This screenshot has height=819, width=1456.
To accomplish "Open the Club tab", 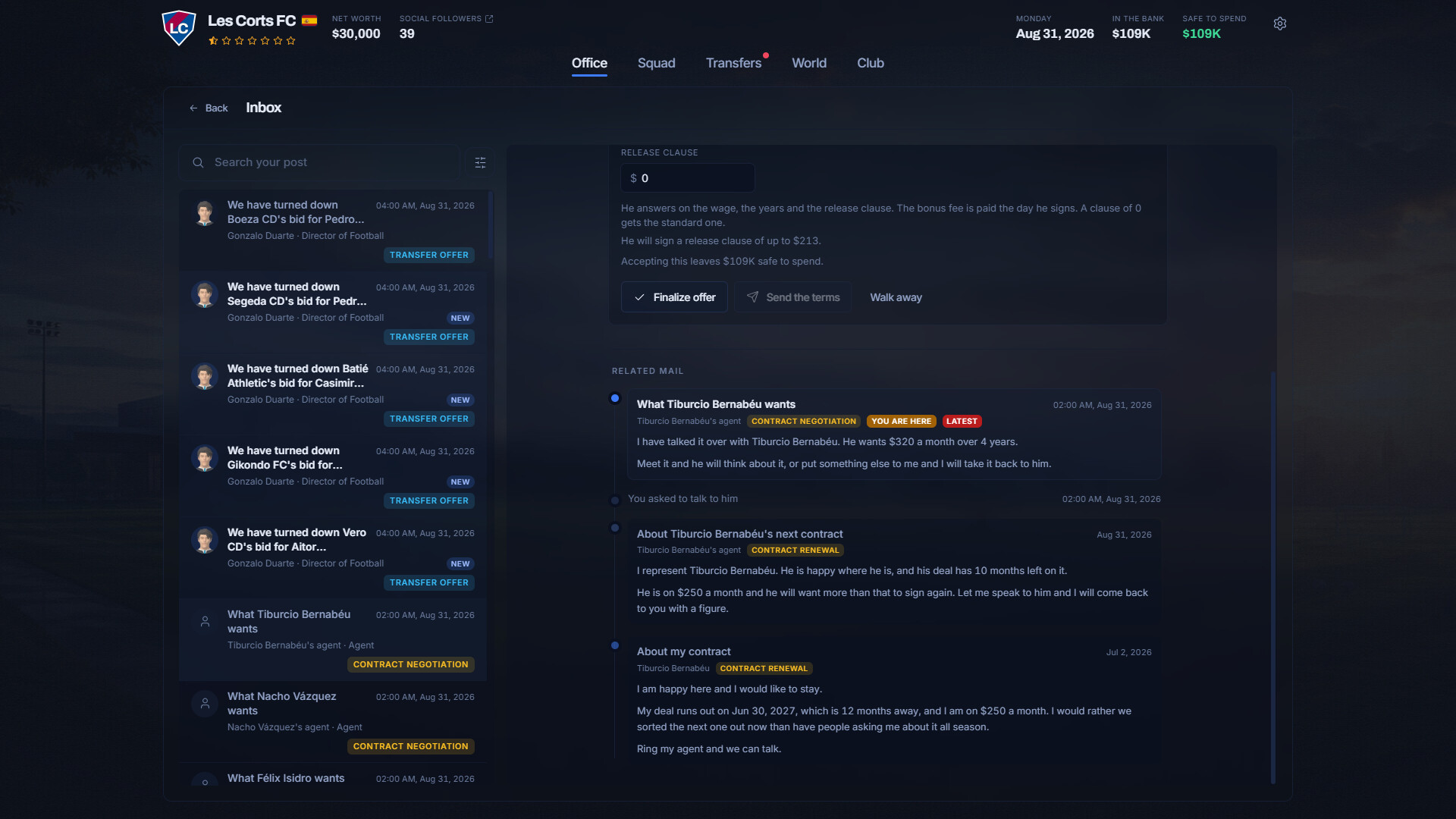I will tap(871, 63).
